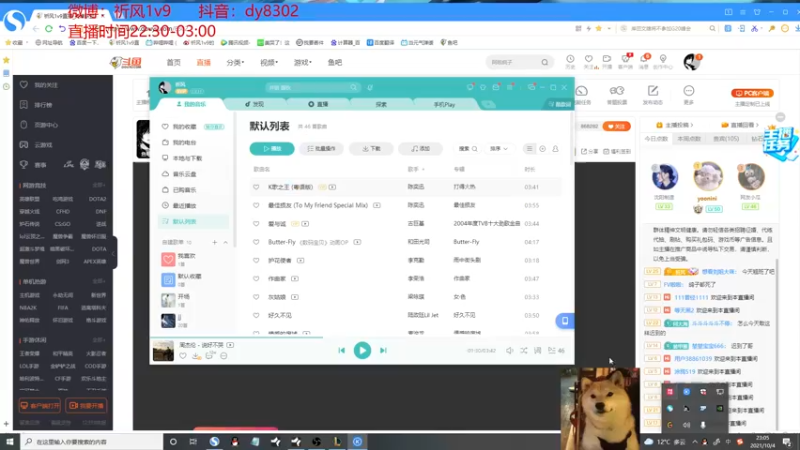Click 我要开播 button
The image size is (800, 450).
pyautogui.click(x=86, y=406)
